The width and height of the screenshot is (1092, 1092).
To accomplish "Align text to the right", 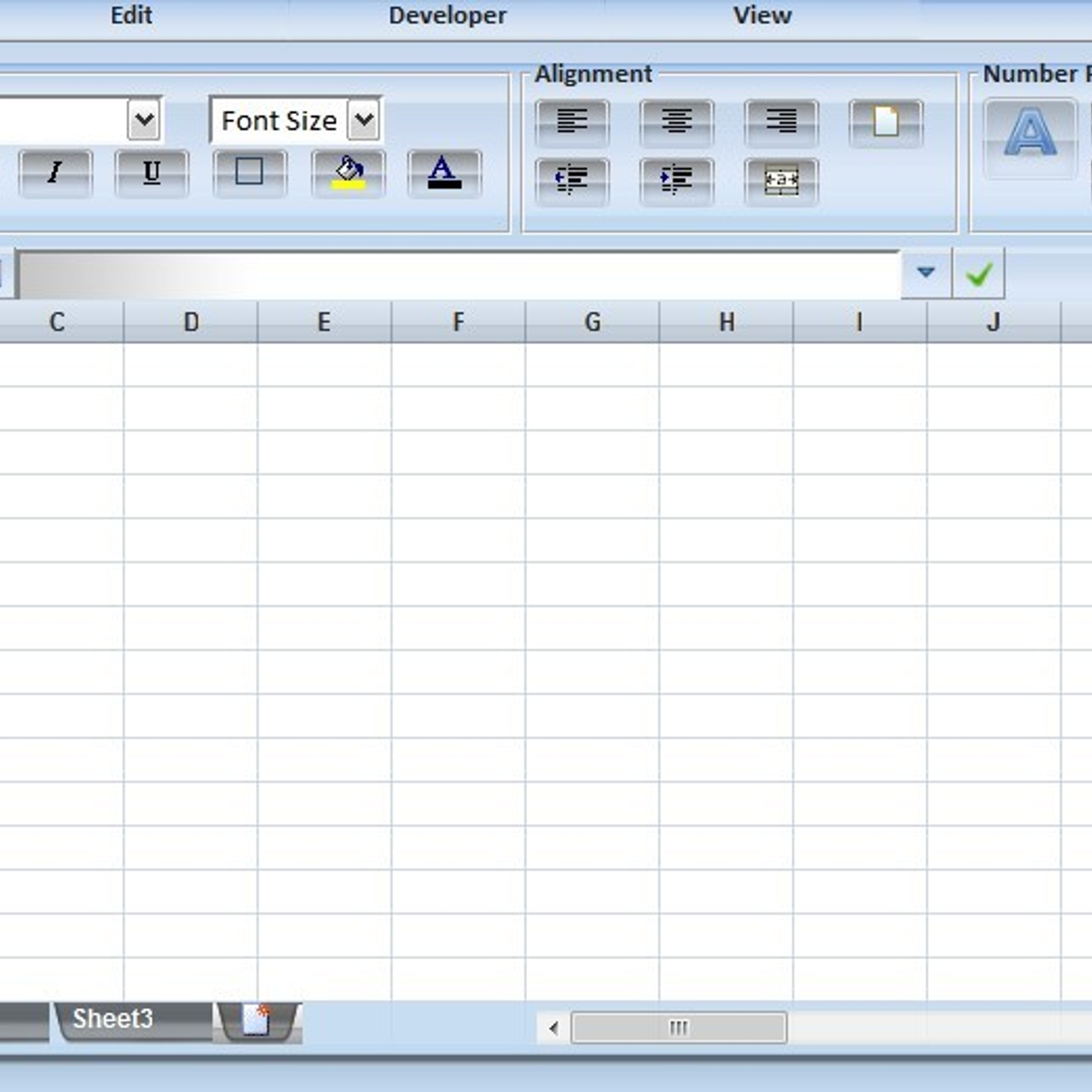I will click(781, 122).
